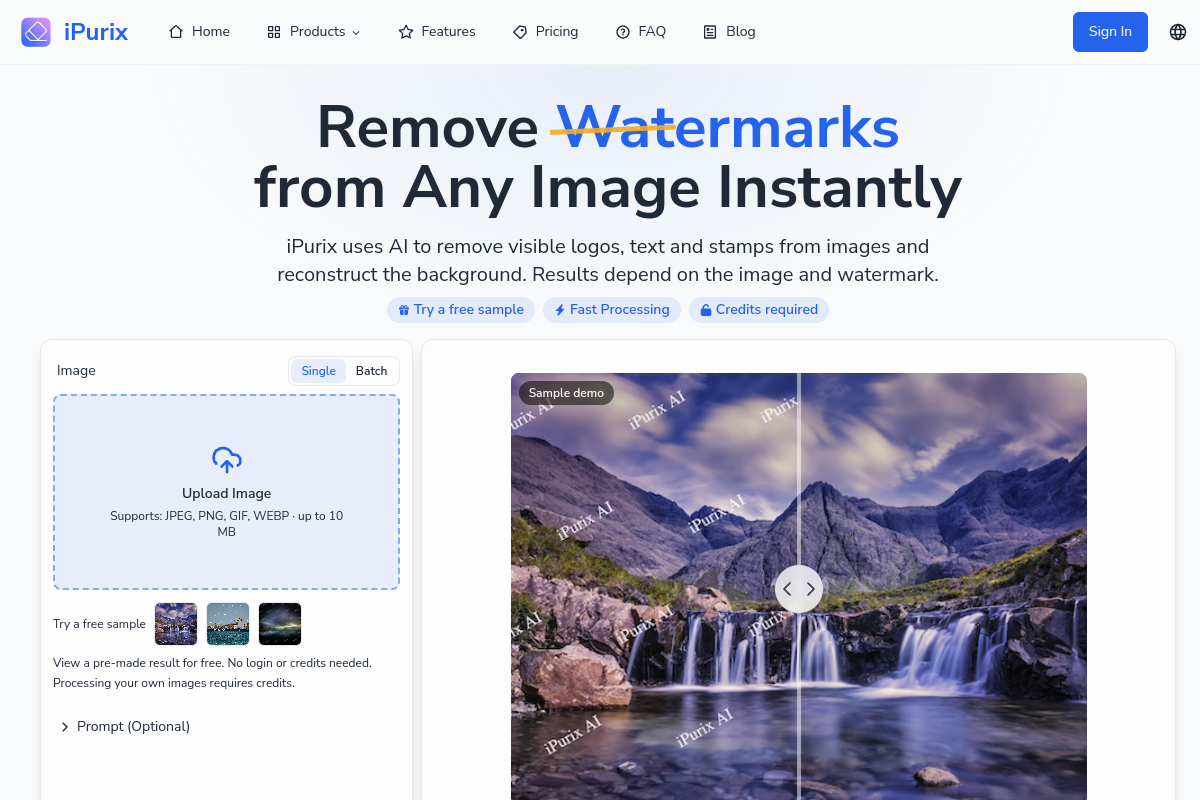Choose the second seaside sample thumbnail
Screen dimensions: 1200x800
click(228, 624)
